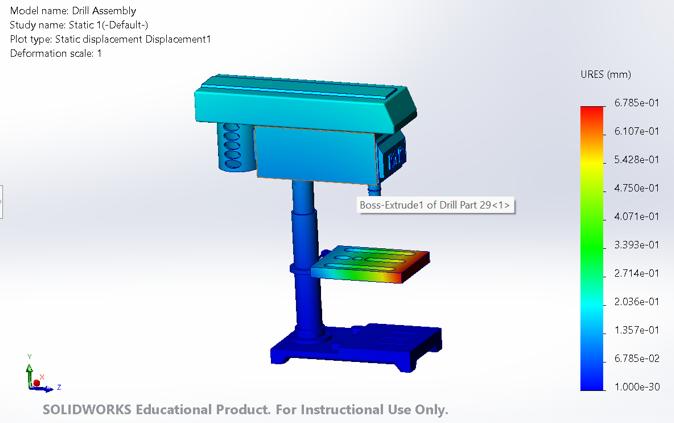674x423 pixels.
Task: Click the 2.714e-01 legend value
Action: pos(636,273)
